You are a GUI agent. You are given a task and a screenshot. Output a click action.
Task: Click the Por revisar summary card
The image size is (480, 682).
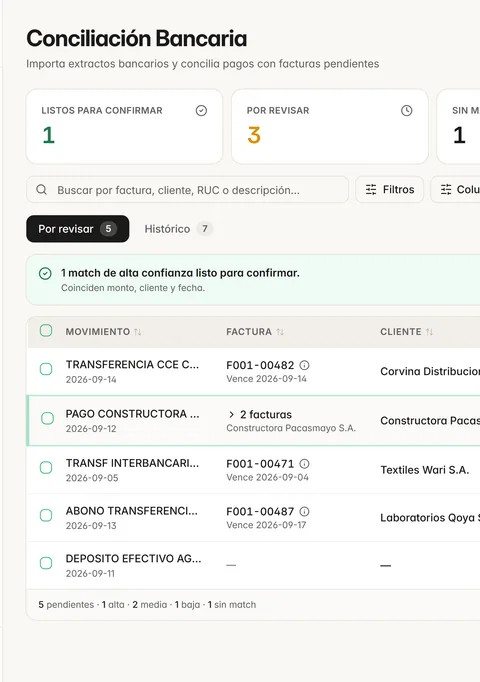point(330,127)
